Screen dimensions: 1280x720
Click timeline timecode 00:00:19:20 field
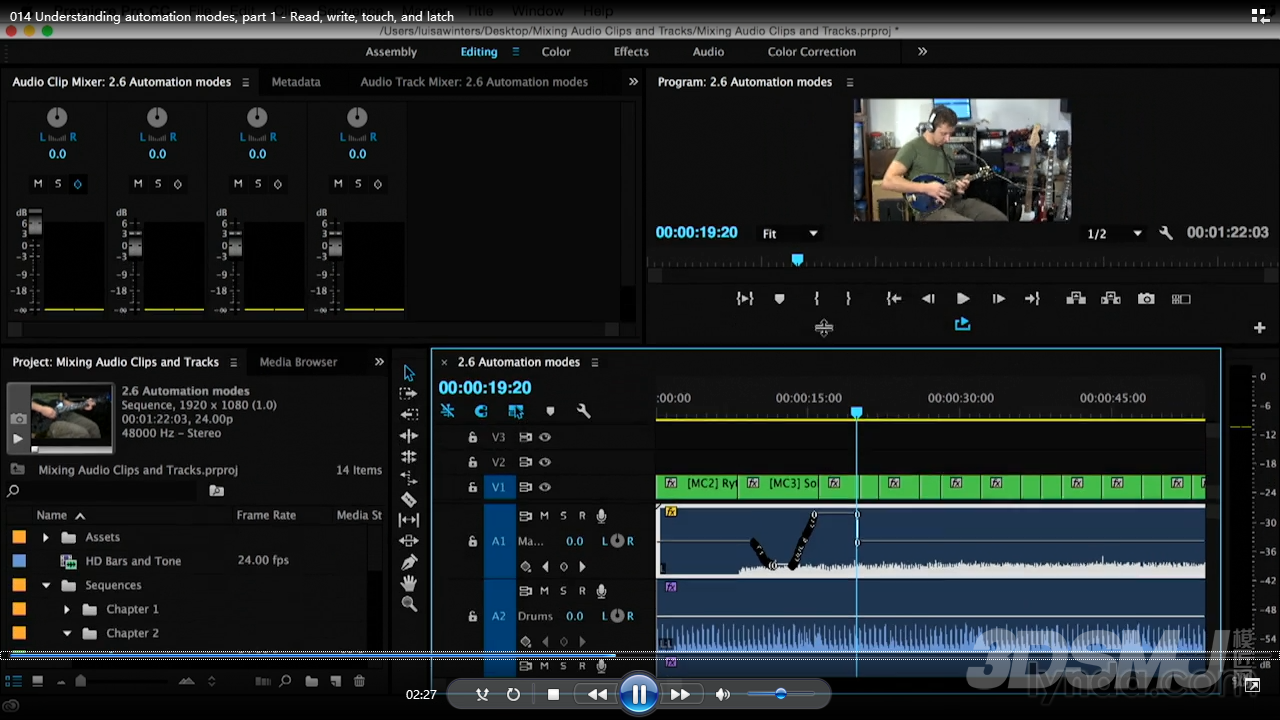485,388
